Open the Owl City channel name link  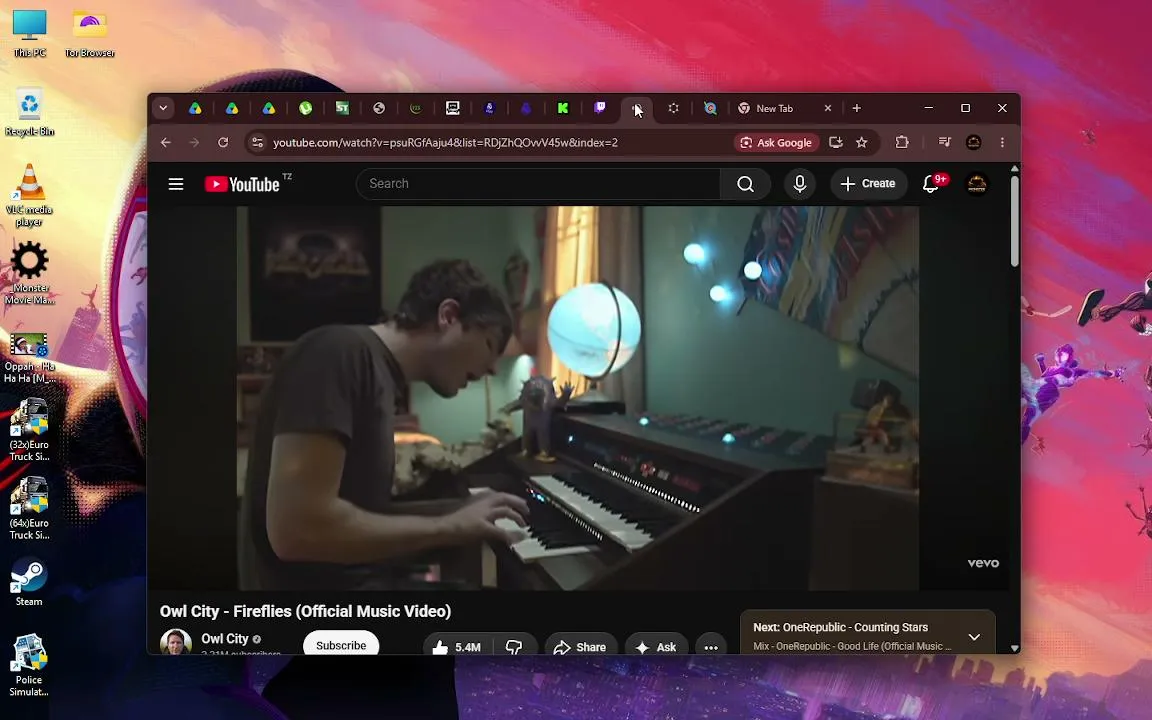(x=225, y=638)
